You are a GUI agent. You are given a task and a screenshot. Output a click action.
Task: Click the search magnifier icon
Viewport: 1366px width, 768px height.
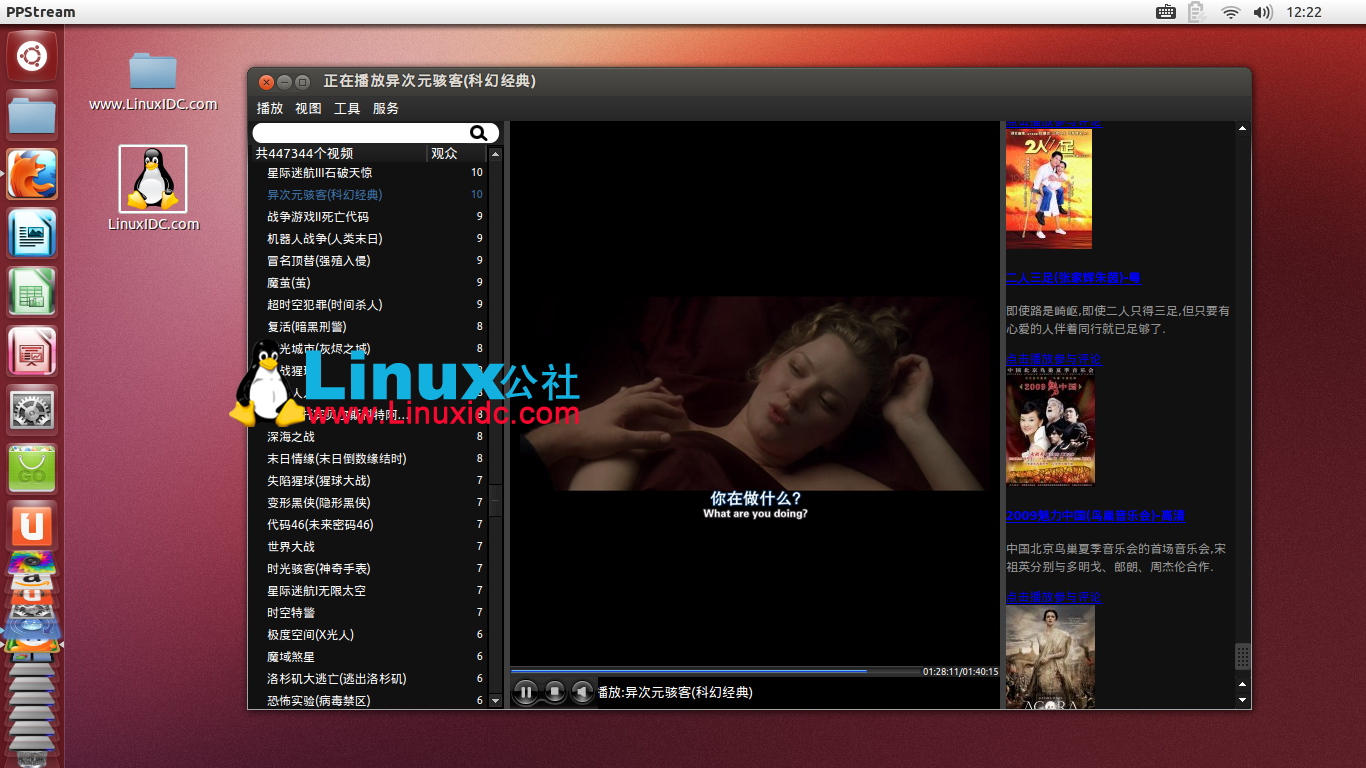[480, 132]
